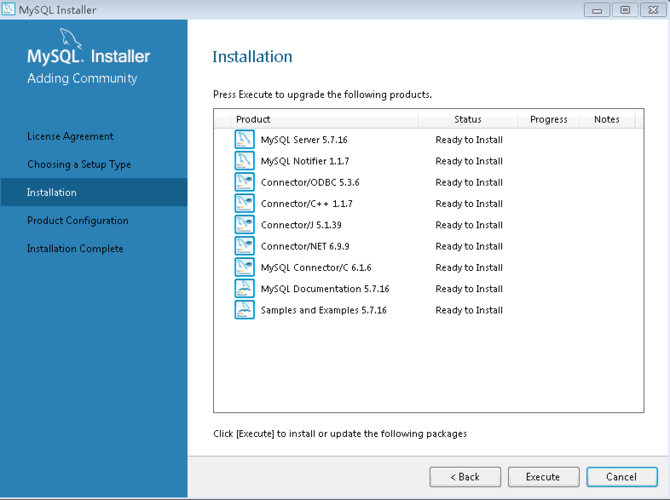Image resolution: width=670 pixels, height=500 pixels.
Task: Sort by the Product column header
Action: click(x=324, y=119)
